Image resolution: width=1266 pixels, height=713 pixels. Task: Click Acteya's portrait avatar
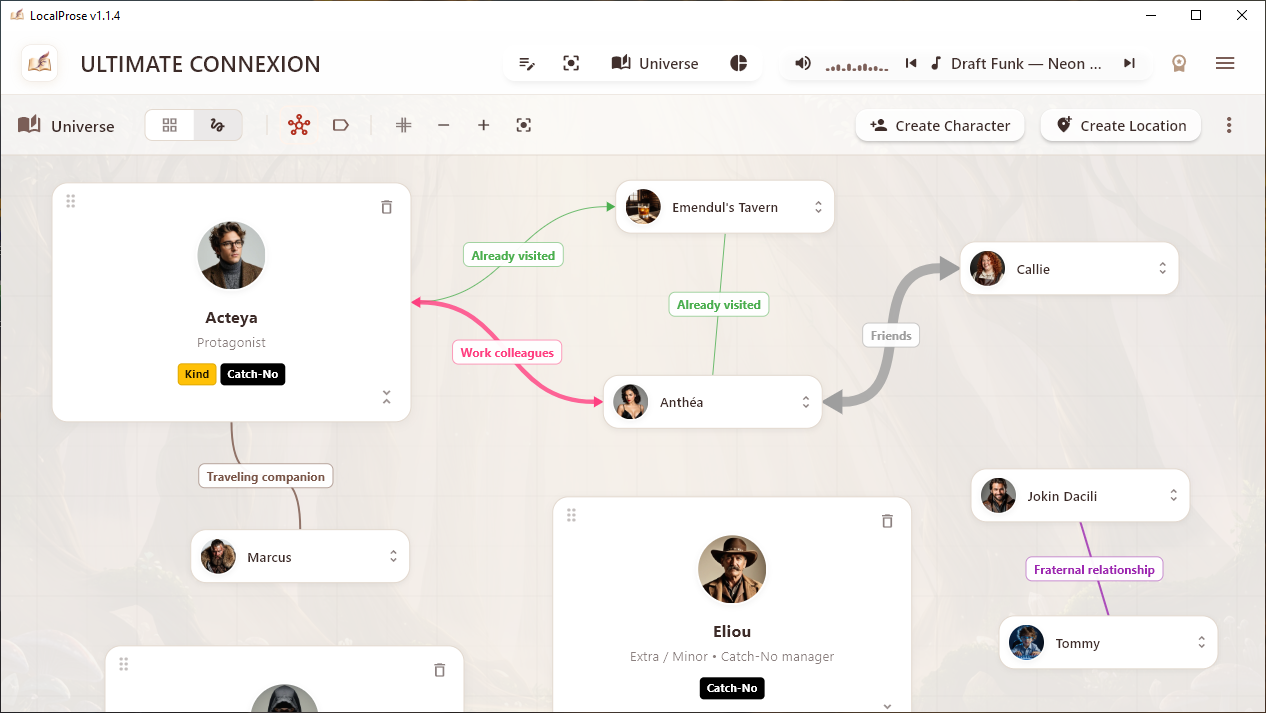pos(231,256)
